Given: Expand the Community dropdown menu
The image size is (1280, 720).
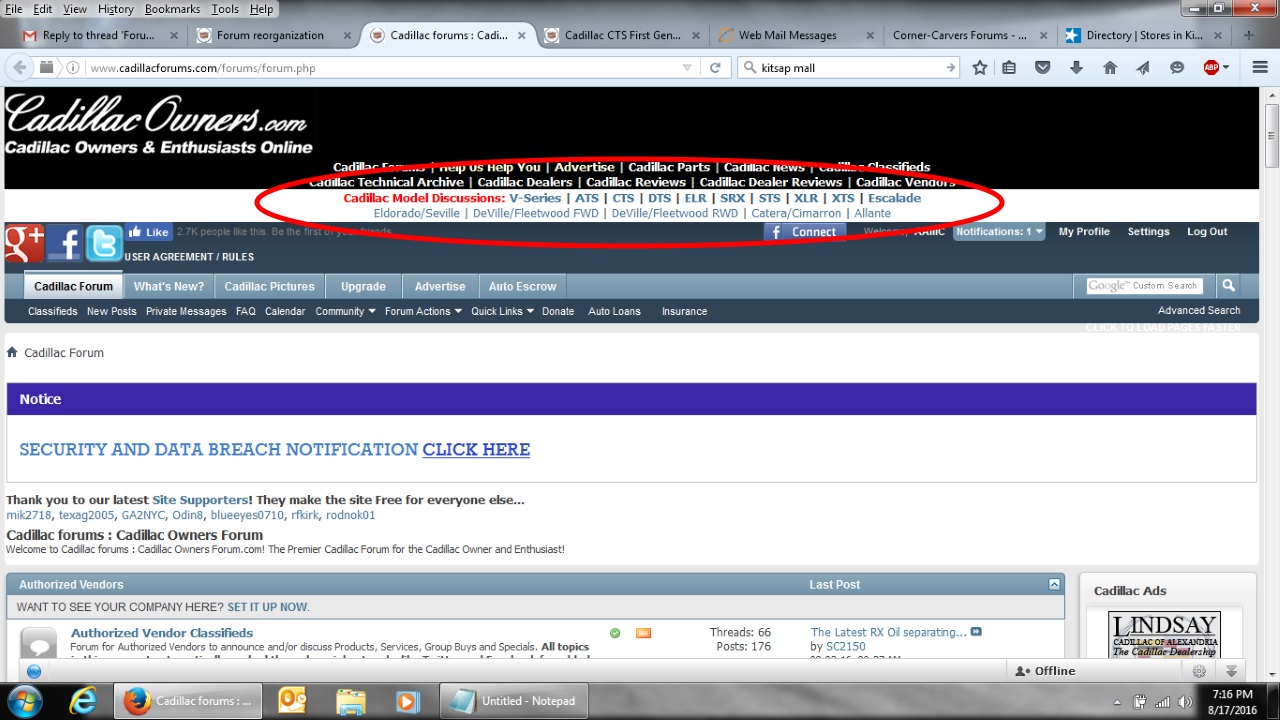Looking at the screenshot, I should tap(345, 311).
